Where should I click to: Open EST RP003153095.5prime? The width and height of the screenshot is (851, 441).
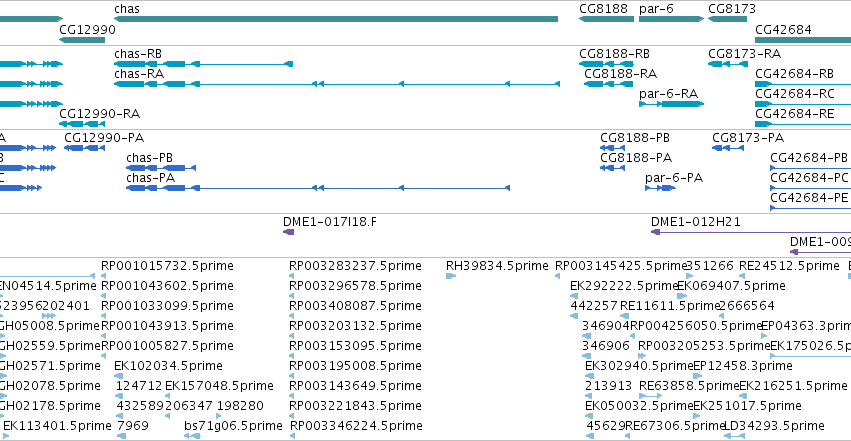click(x=355, y=346)
